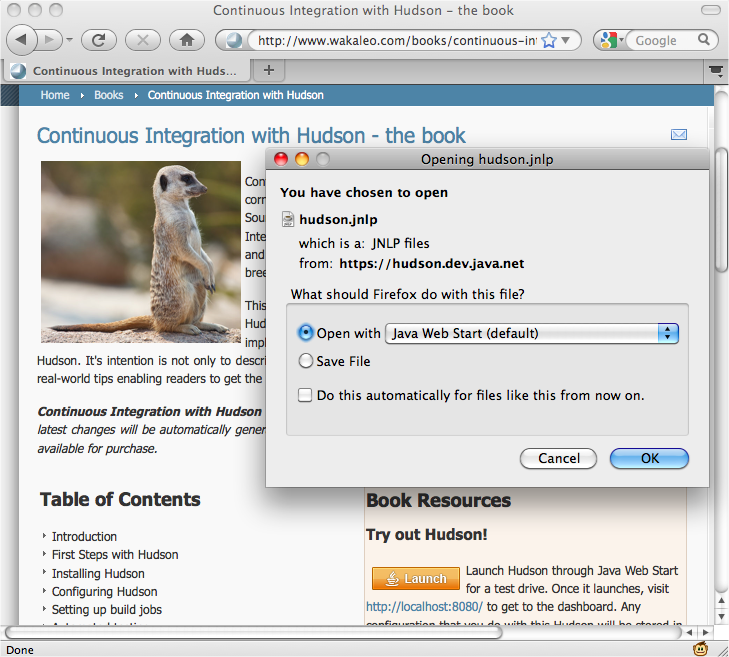Select the Save File radio button
The image size is (729, 657).
(305, 361)
